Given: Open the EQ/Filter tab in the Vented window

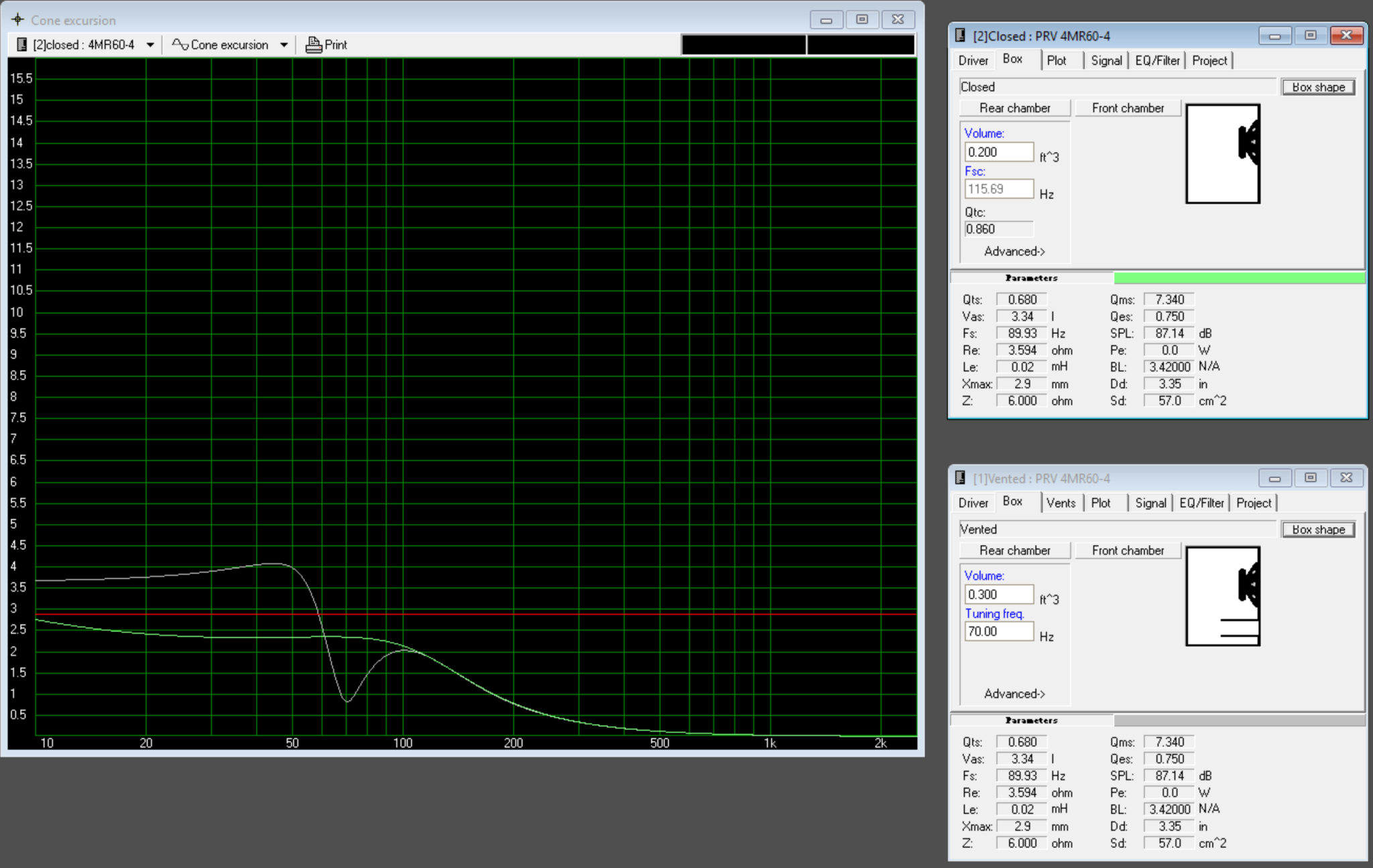Looking at the screenshot, I should pyautogui.click(x=1201, y=503).
